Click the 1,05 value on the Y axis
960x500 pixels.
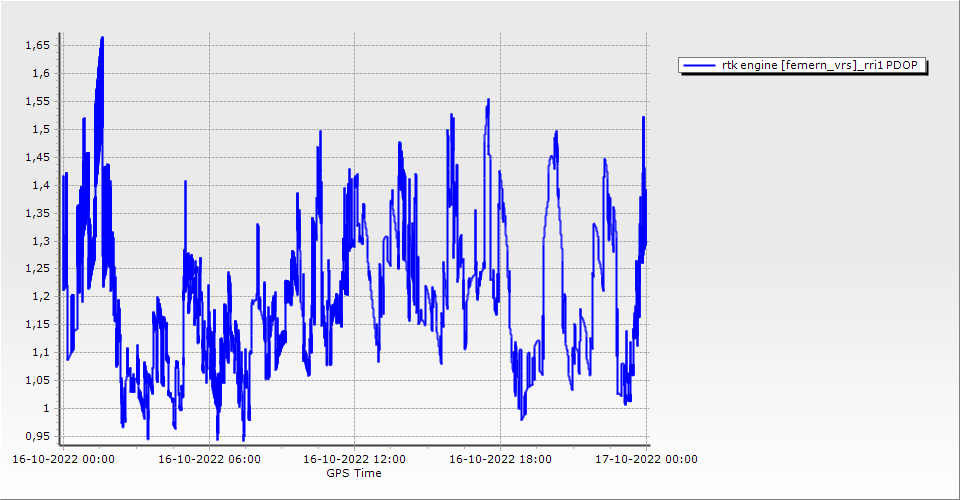coord(37,381)
